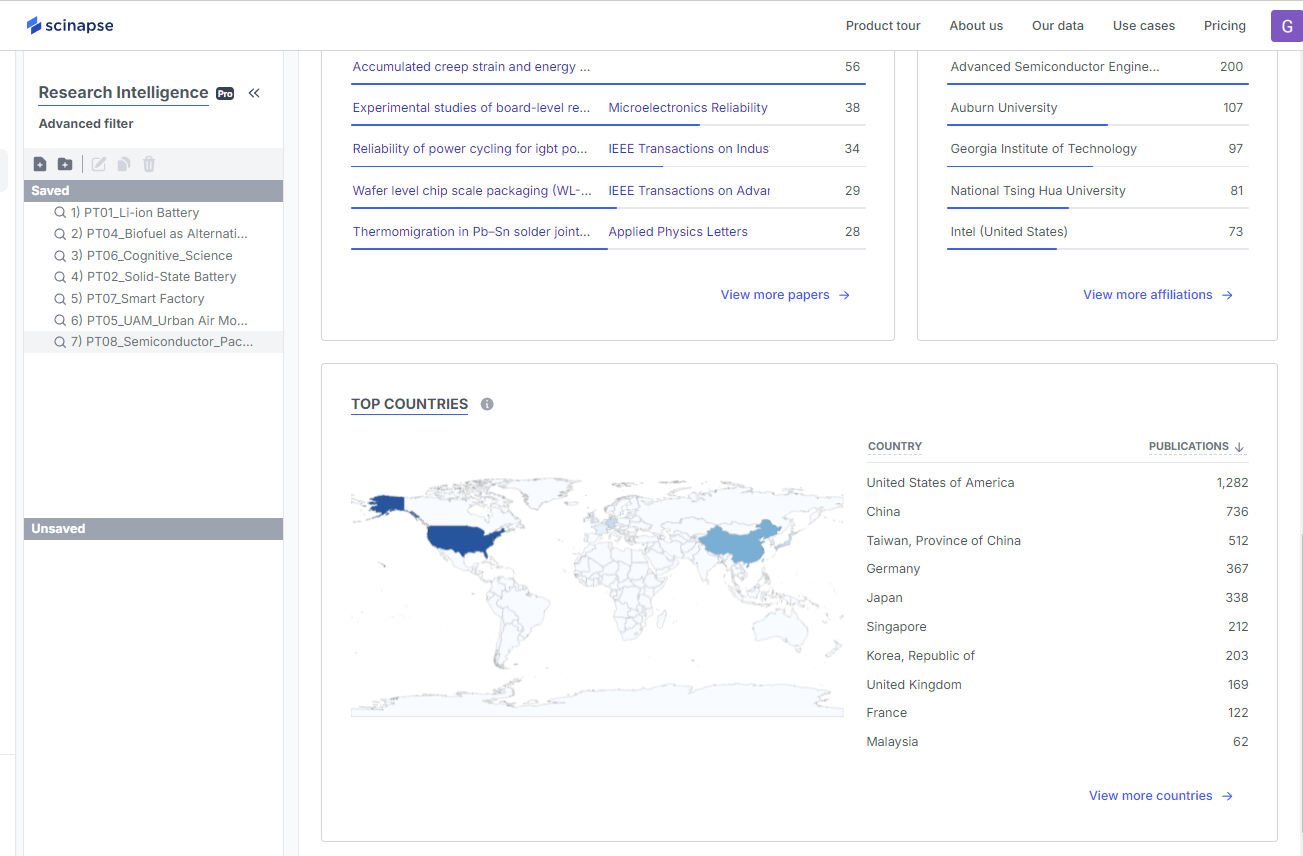Click the 1,282 publications count
The image size is (1303, 856).
[1233, 483]
